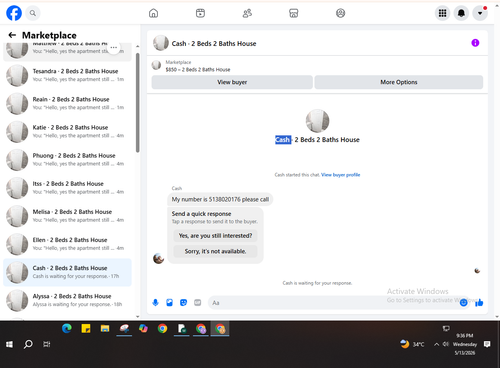500x368 pixels.
Task: Open File Explorer from taskbar
Action: point(105,329)
